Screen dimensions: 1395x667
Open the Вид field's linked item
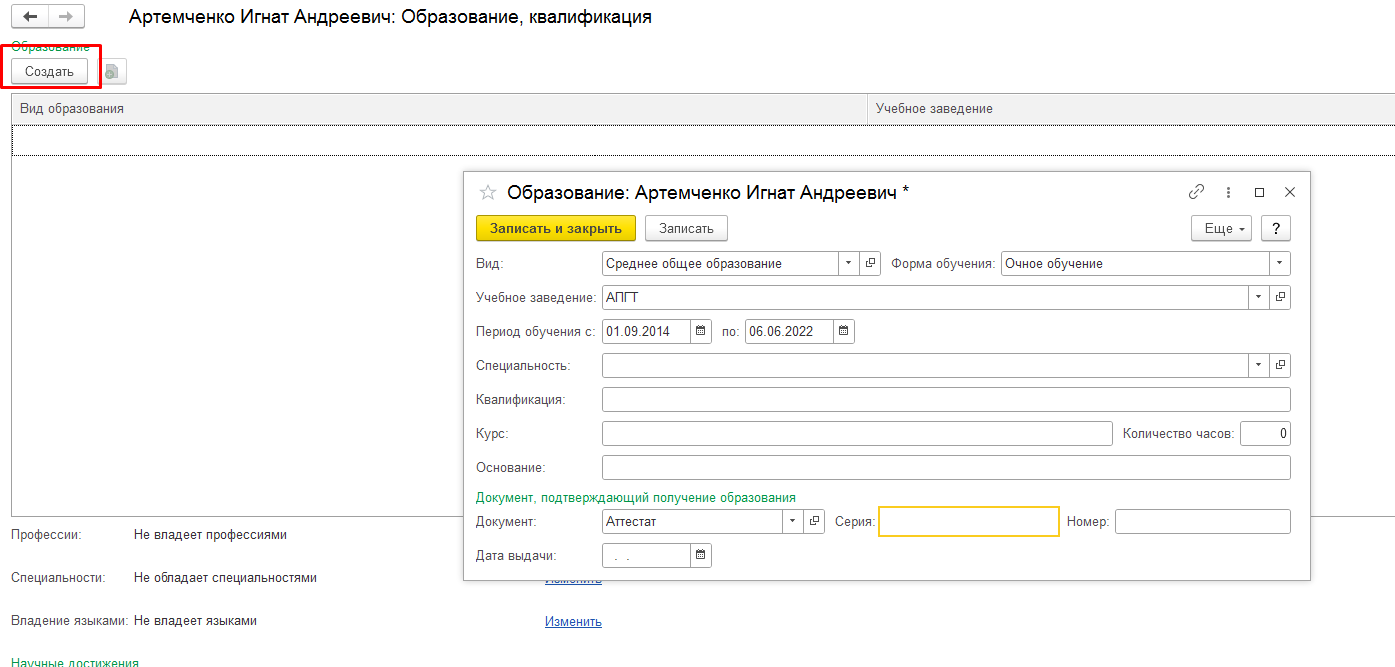click(x=870, y=263)
